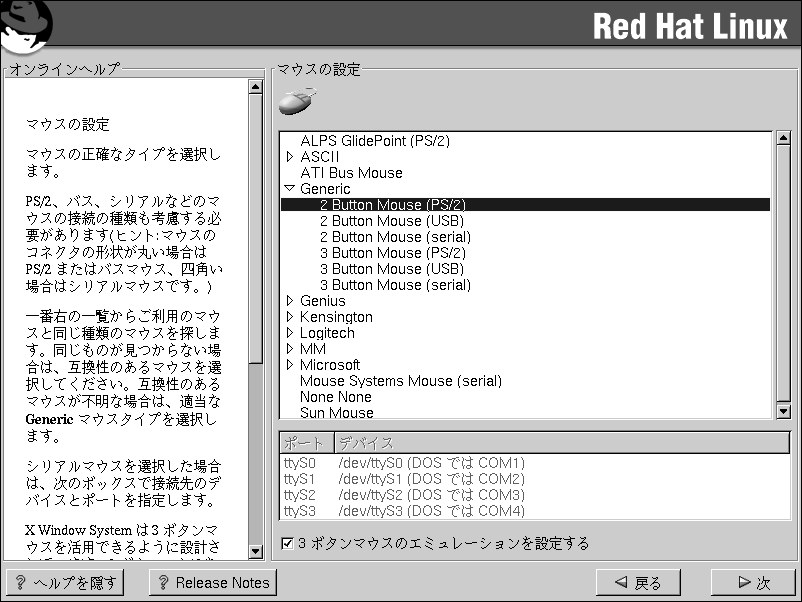Image resolution: width=802 pixels, height=602 pixels.
Task: Expand the Kensington mouse group
Action: [x=290, y=317]
